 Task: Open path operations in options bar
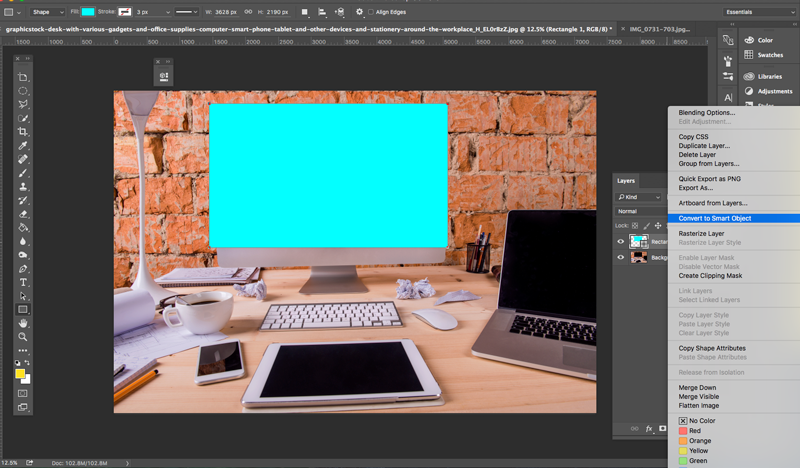[x=305, y=12]
